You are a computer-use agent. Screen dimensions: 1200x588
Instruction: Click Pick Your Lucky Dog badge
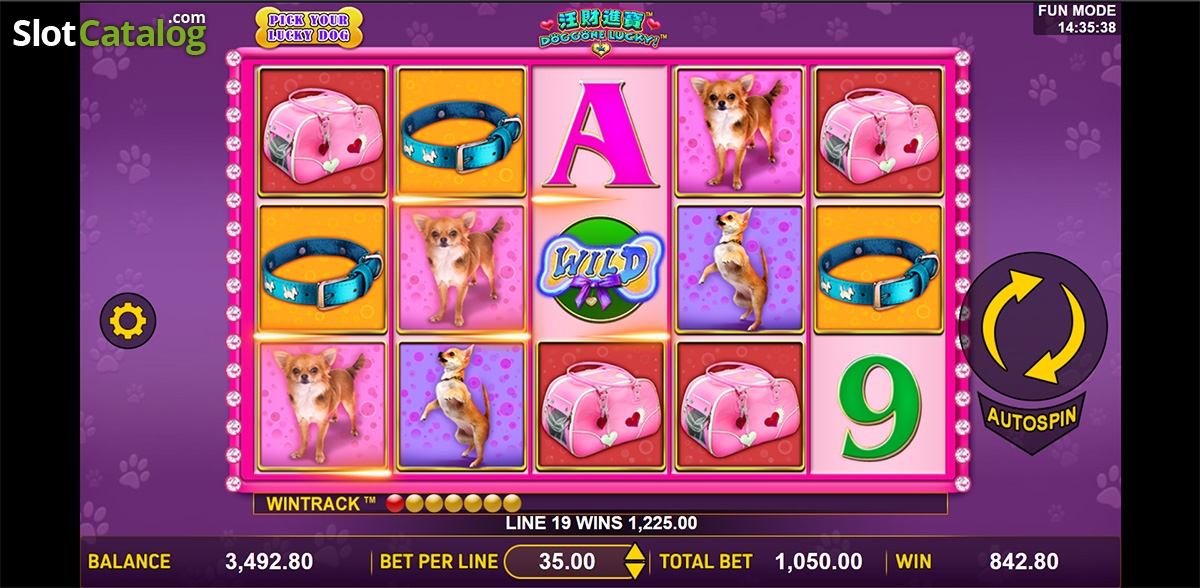(309, 27)
